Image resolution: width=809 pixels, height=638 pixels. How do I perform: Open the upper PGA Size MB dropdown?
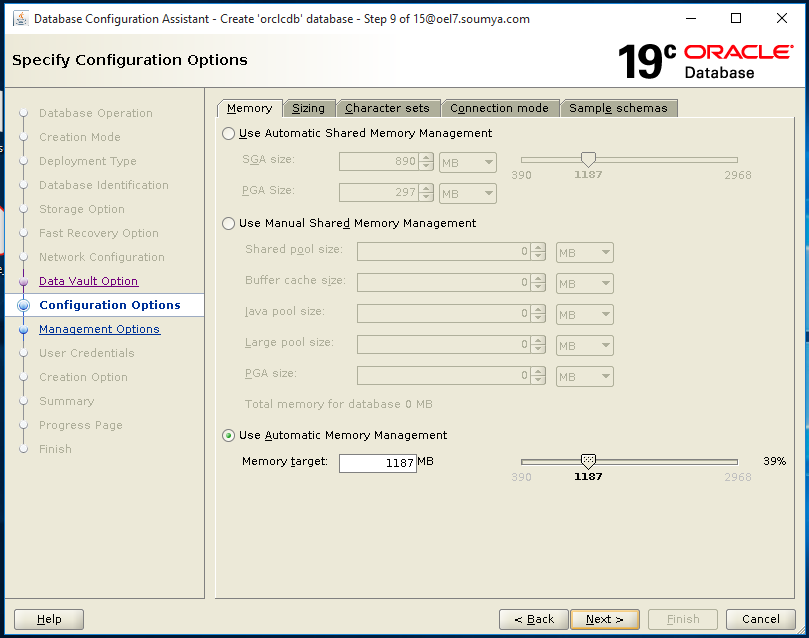tap(468, 193)
